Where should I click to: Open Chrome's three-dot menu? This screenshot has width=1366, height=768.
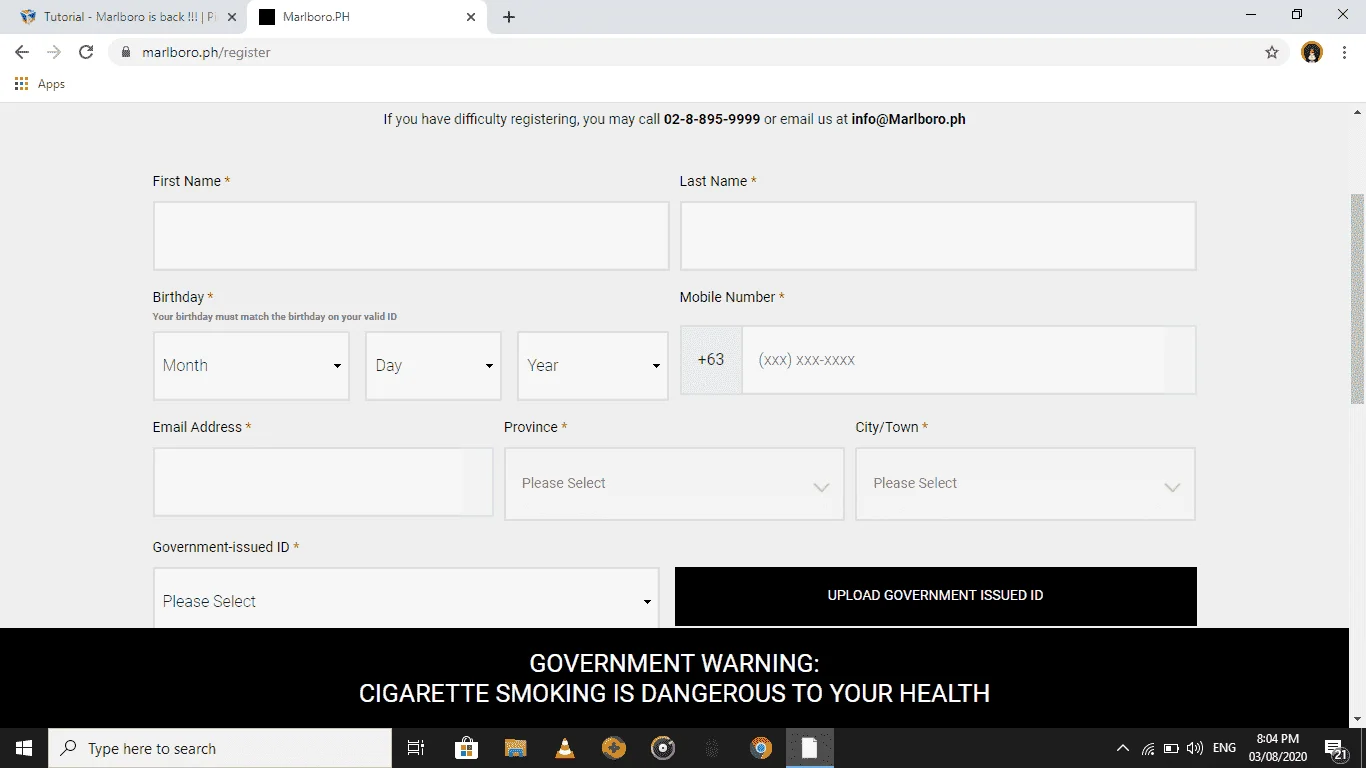[1344, 52]
